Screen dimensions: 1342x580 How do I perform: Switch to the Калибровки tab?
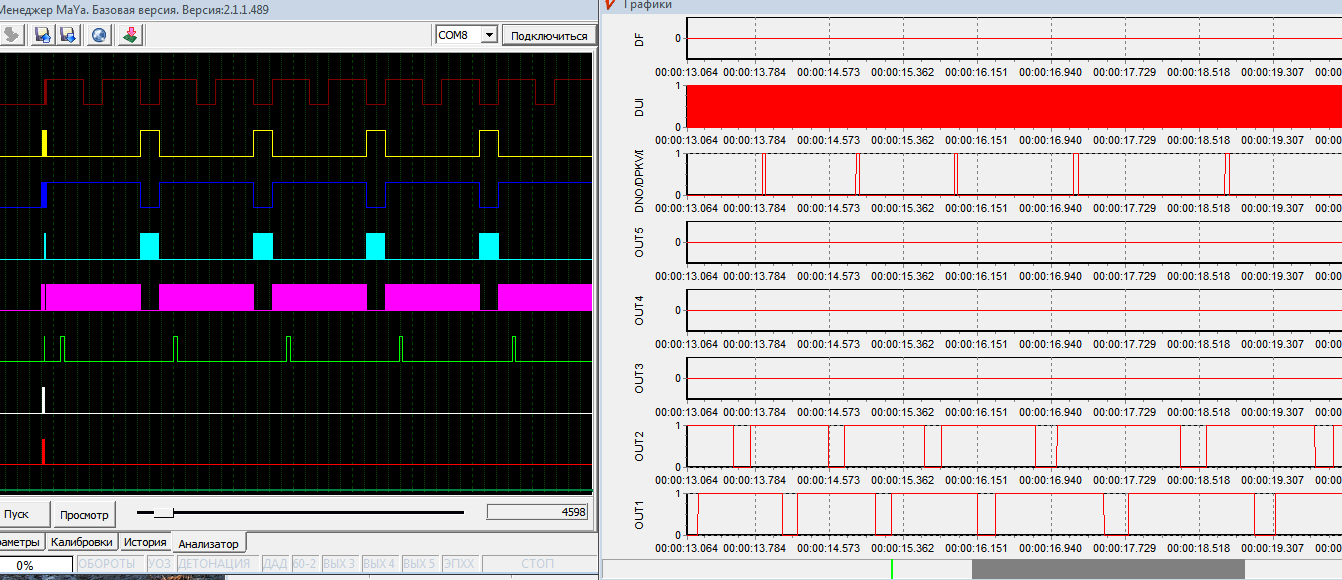click(x=82, y=542)
